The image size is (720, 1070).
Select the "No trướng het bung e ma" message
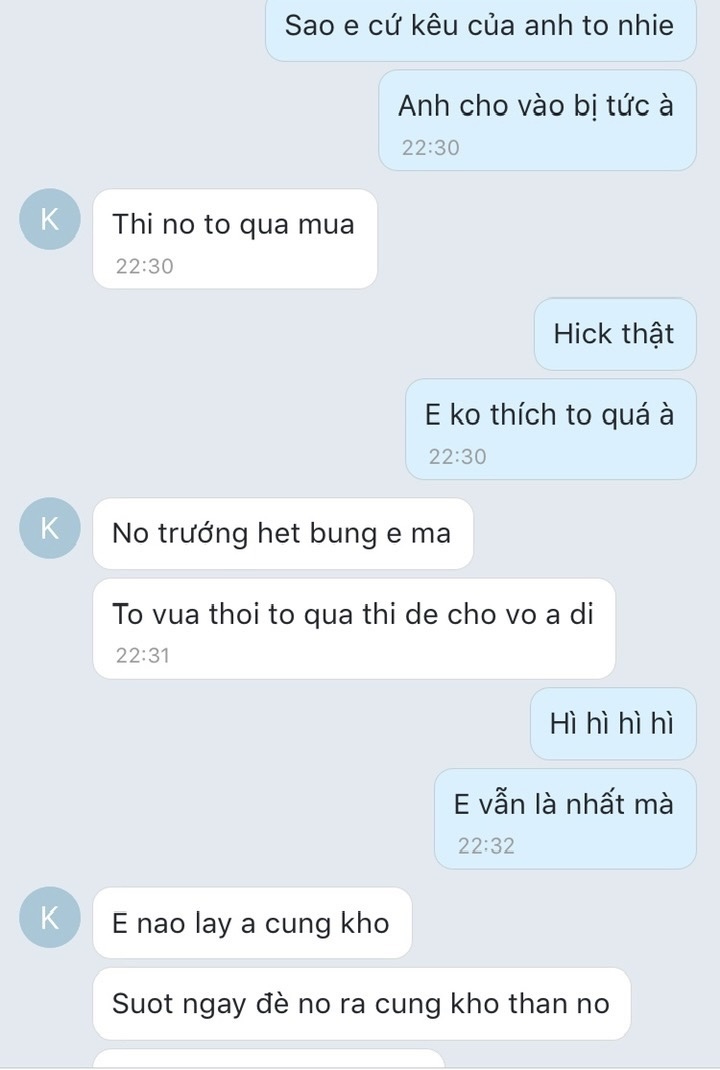pyautogui.click(x=282, y=533)
